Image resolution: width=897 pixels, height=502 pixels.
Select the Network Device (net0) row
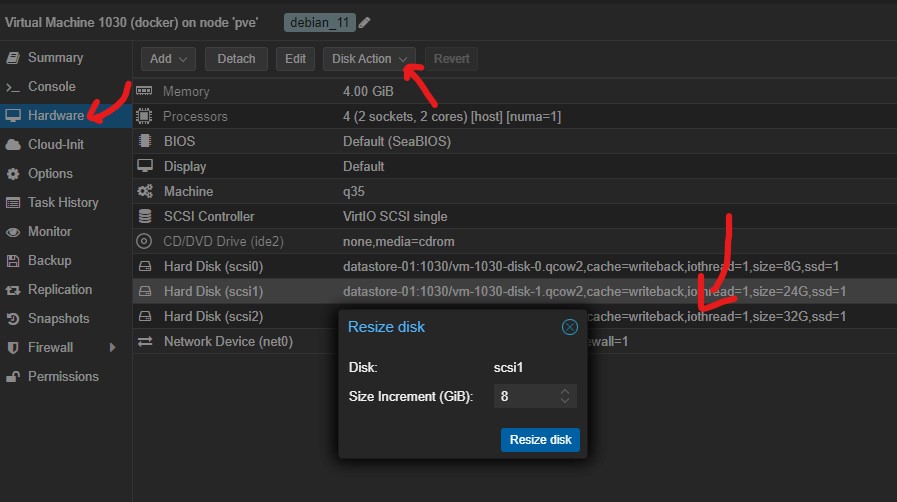pyautogui.click(x=228, y=342)
